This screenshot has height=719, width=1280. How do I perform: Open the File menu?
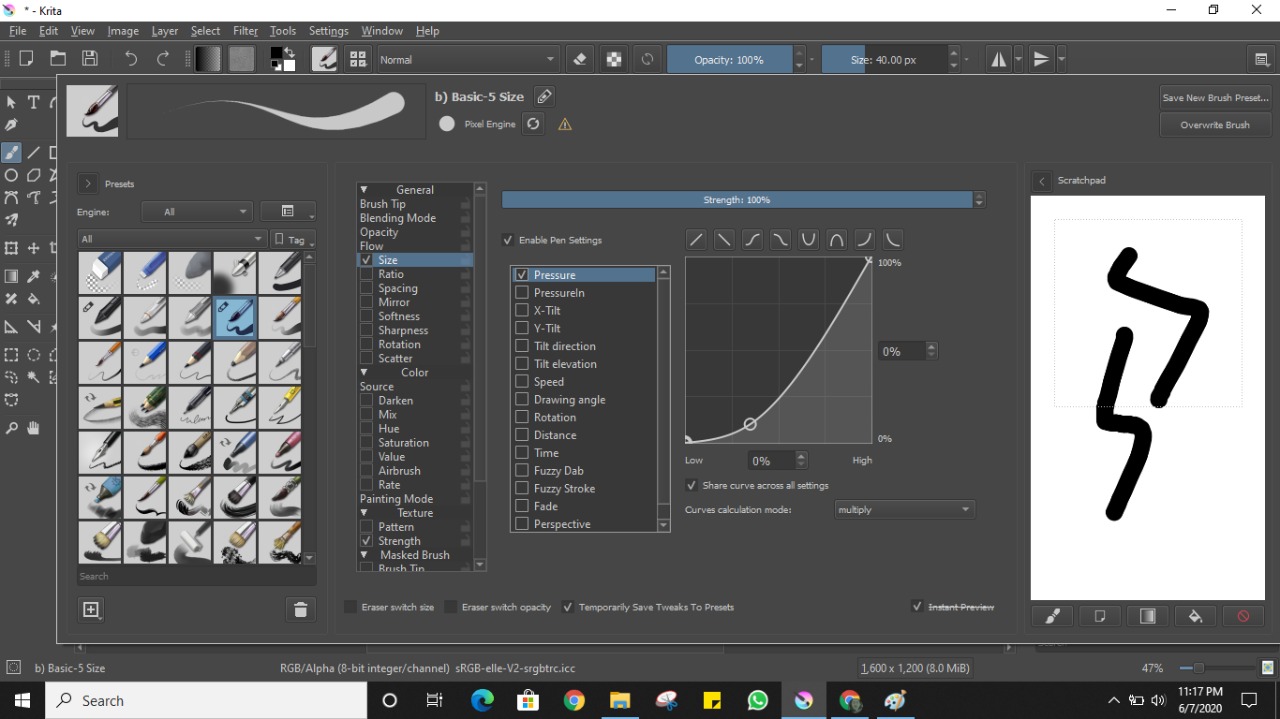(17, 31)
